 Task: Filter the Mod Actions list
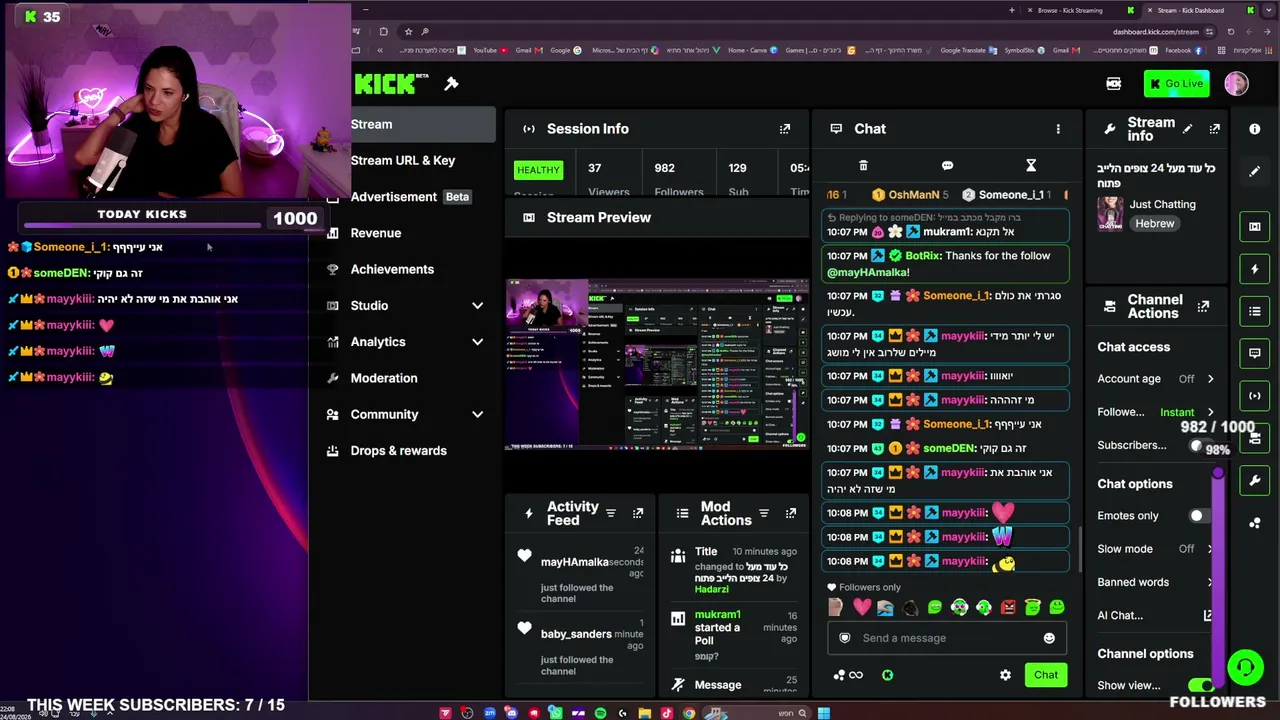tap(764, 514)
